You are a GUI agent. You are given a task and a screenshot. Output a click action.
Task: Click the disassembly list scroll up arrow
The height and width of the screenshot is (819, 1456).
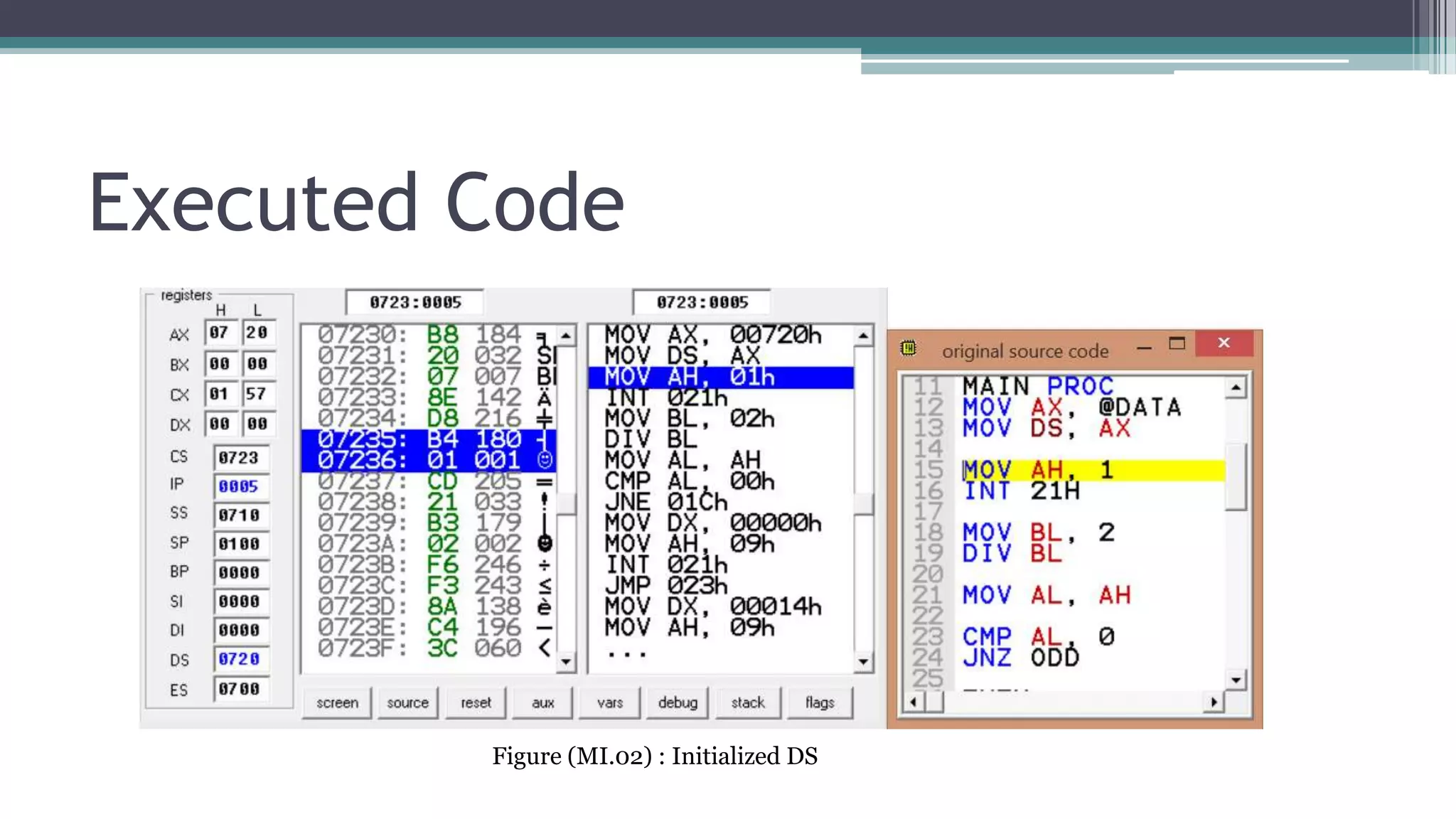pyautogui.click(x=863, y=335)
